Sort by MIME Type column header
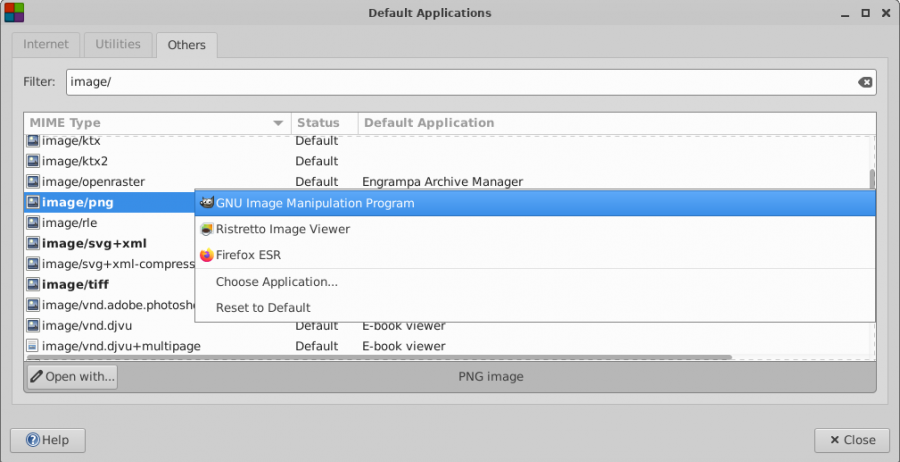 pos(157,123)
